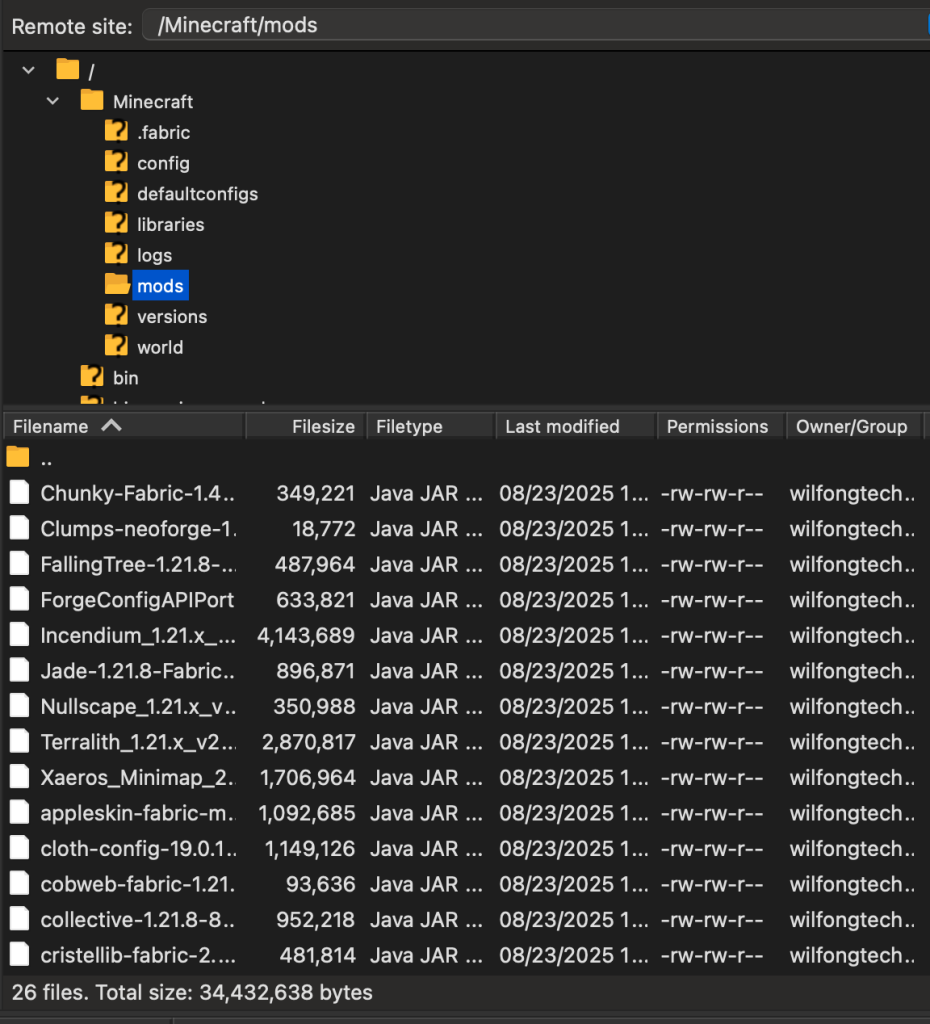Click the config folder icon
The image size is (930, 1024).
116,161
